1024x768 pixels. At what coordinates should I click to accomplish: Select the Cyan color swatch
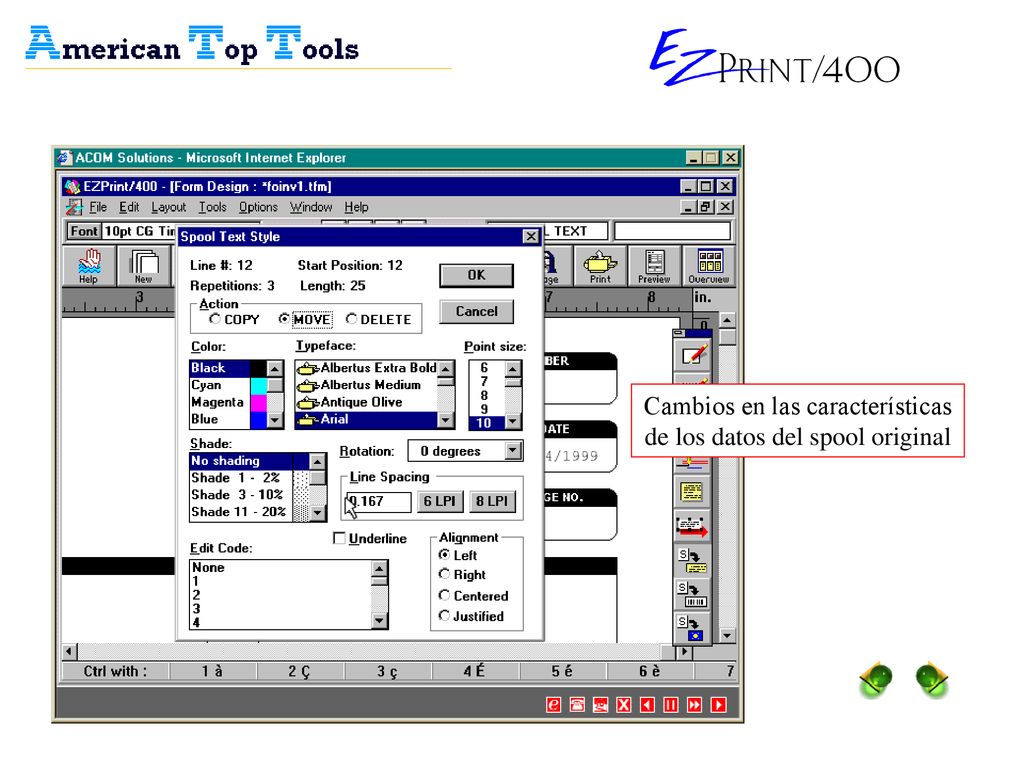click(258, 385)
